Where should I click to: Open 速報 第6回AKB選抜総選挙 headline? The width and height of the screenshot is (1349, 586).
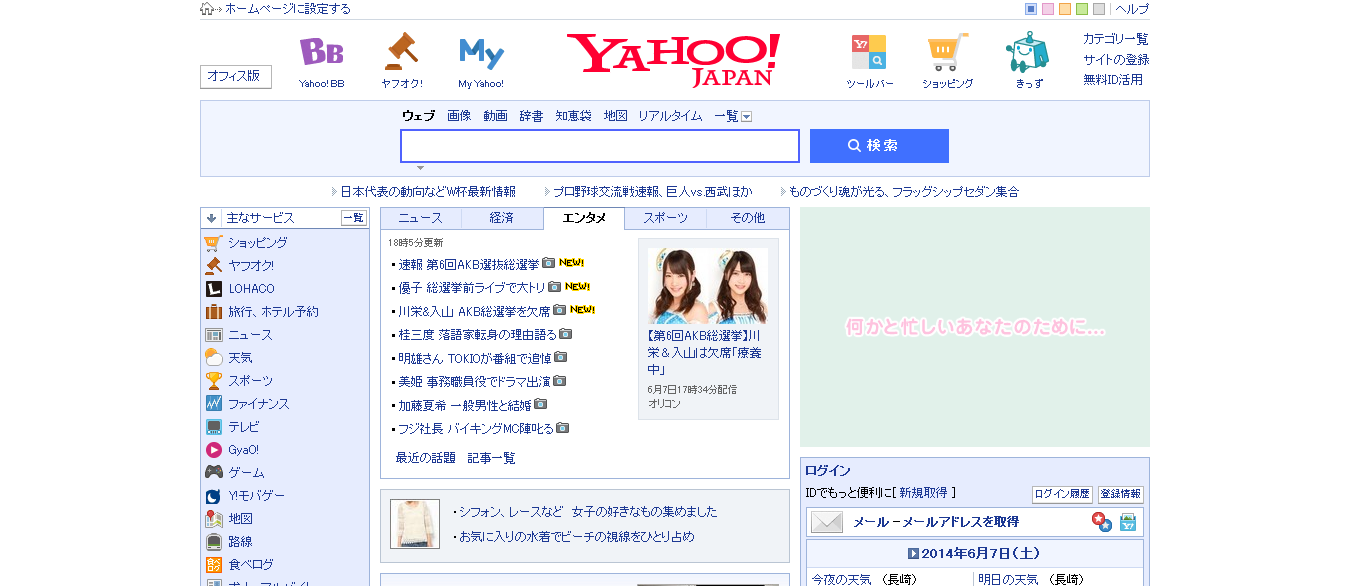[468, 264]
